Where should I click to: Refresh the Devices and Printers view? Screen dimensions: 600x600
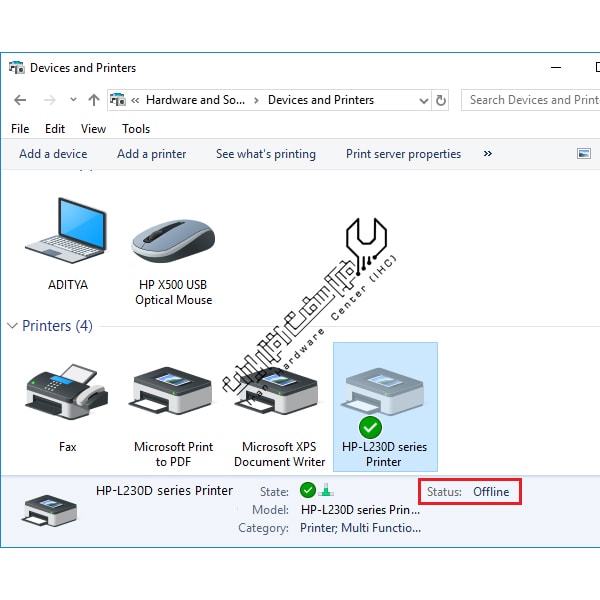[440, 100]
